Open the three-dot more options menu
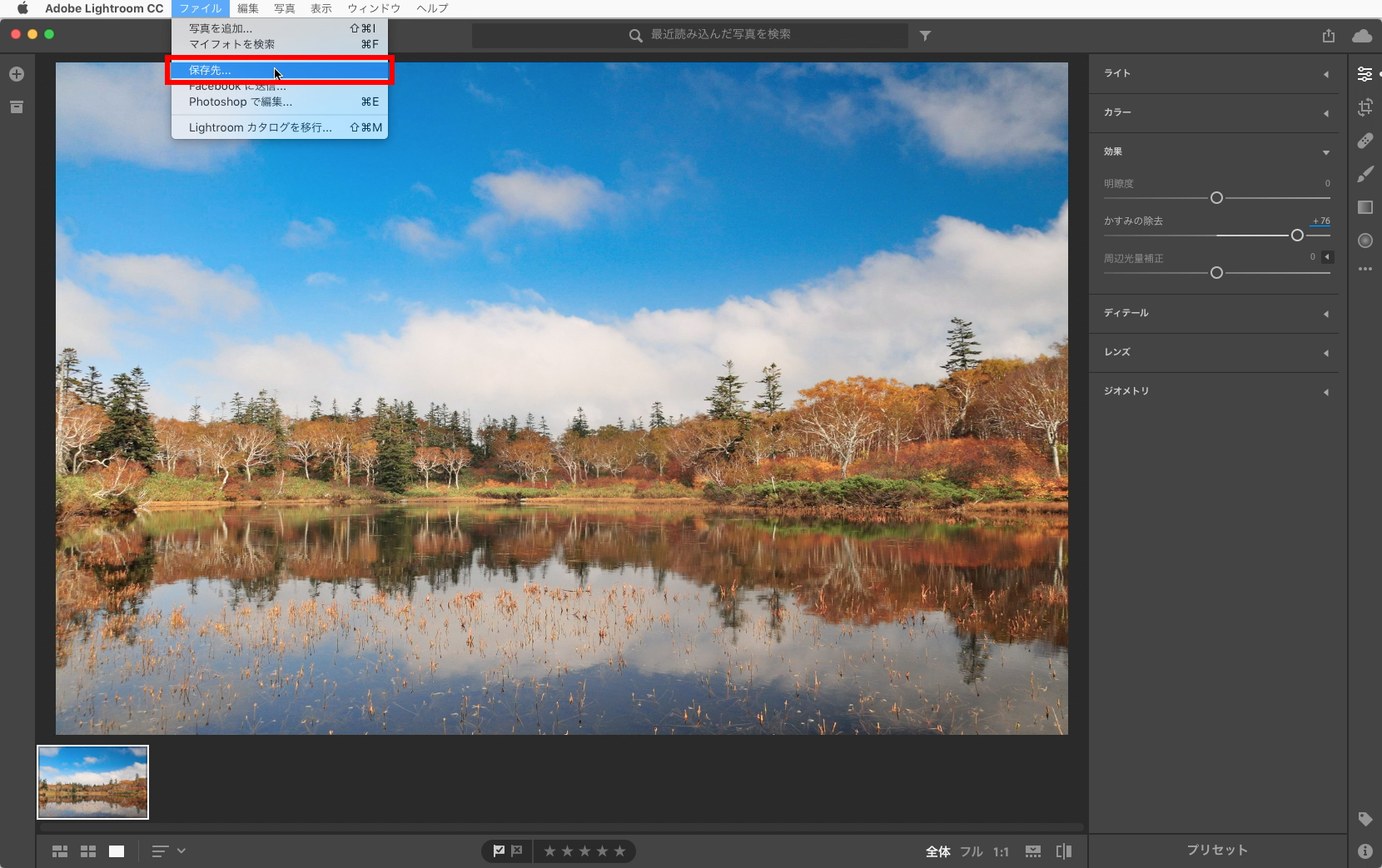Viewport: 1382px width, 868px height. 1365,269
